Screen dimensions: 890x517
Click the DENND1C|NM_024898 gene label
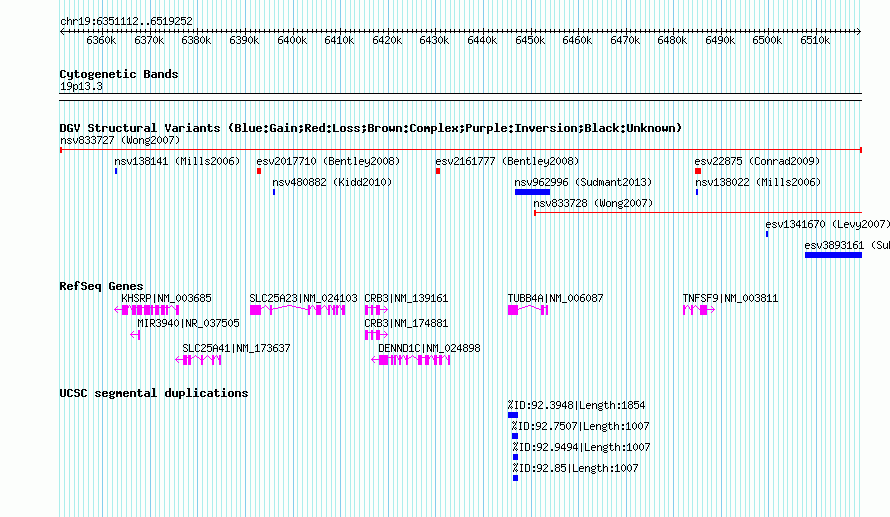click(x=429, y=348)
